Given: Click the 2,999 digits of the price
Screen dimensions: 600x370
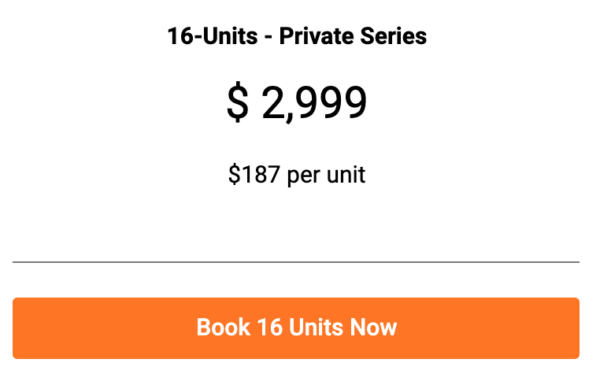Looking at the screenshot, I should point(315,103).
